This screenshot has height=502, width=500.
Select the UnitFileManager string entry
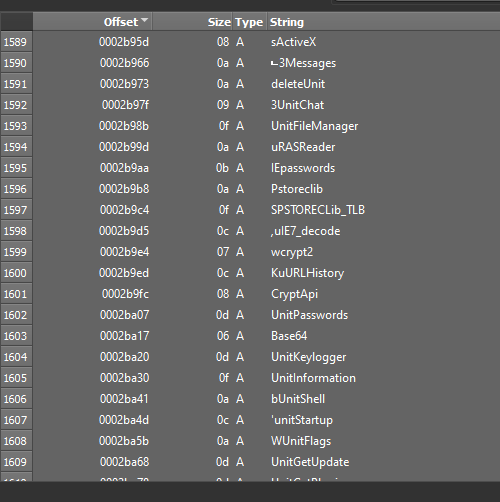(314, 126)
